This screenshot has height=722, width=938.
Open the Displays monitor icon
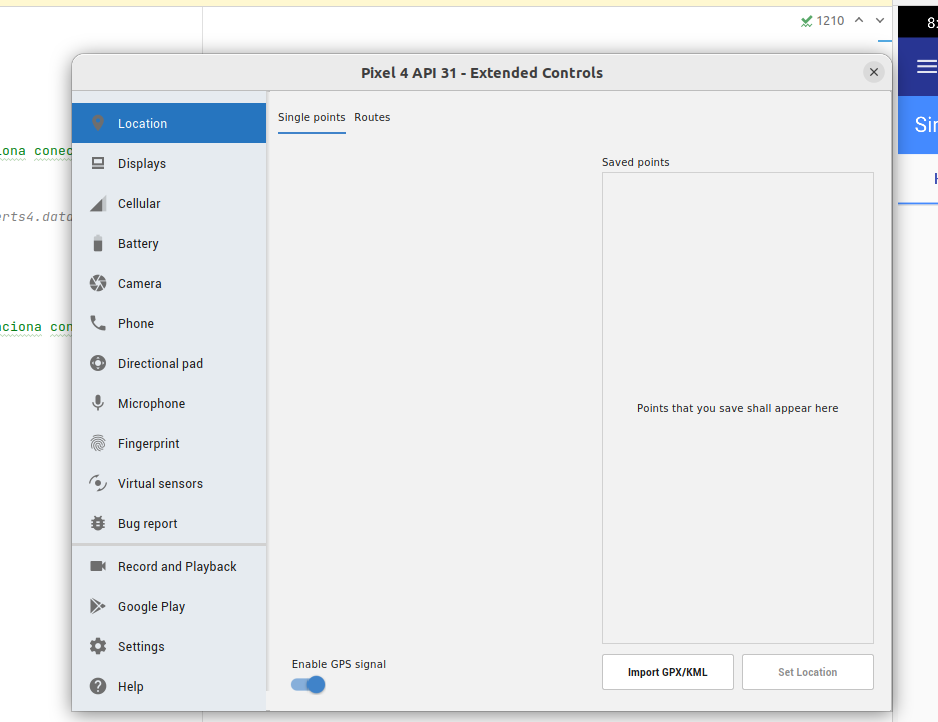[x=97, y=163]
